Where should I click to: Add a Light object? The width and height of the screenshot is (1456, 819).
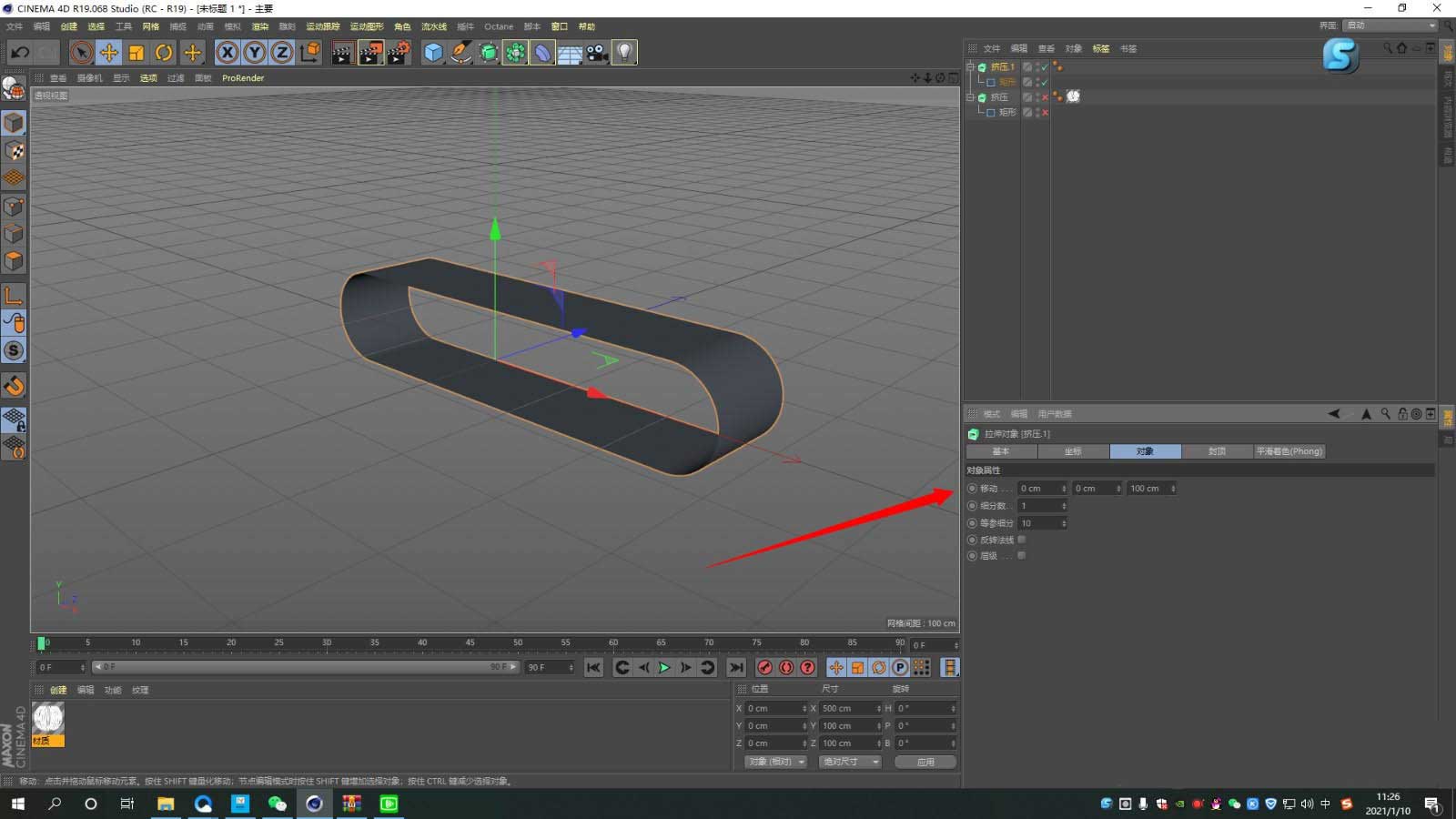tap(624, 52)
